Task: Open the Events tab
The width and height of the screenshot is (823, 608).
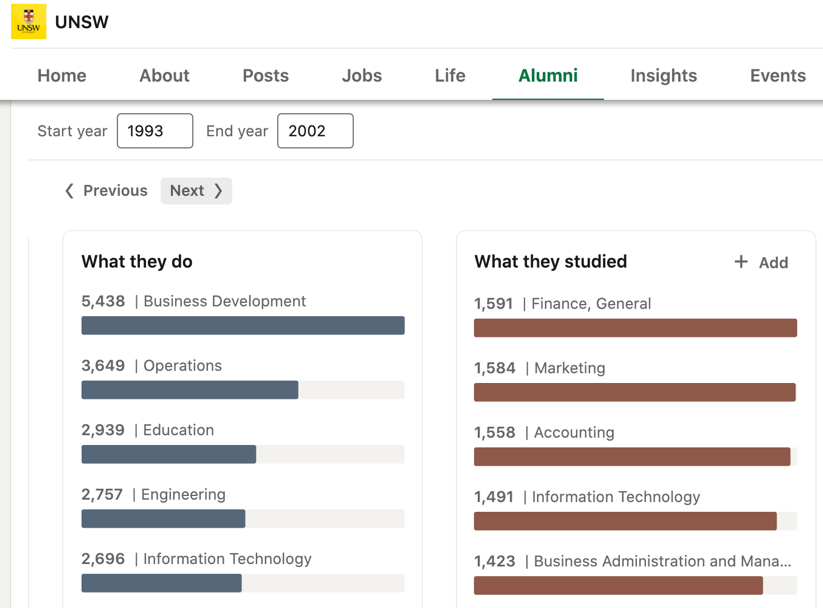Action: (x=777, y=76)
